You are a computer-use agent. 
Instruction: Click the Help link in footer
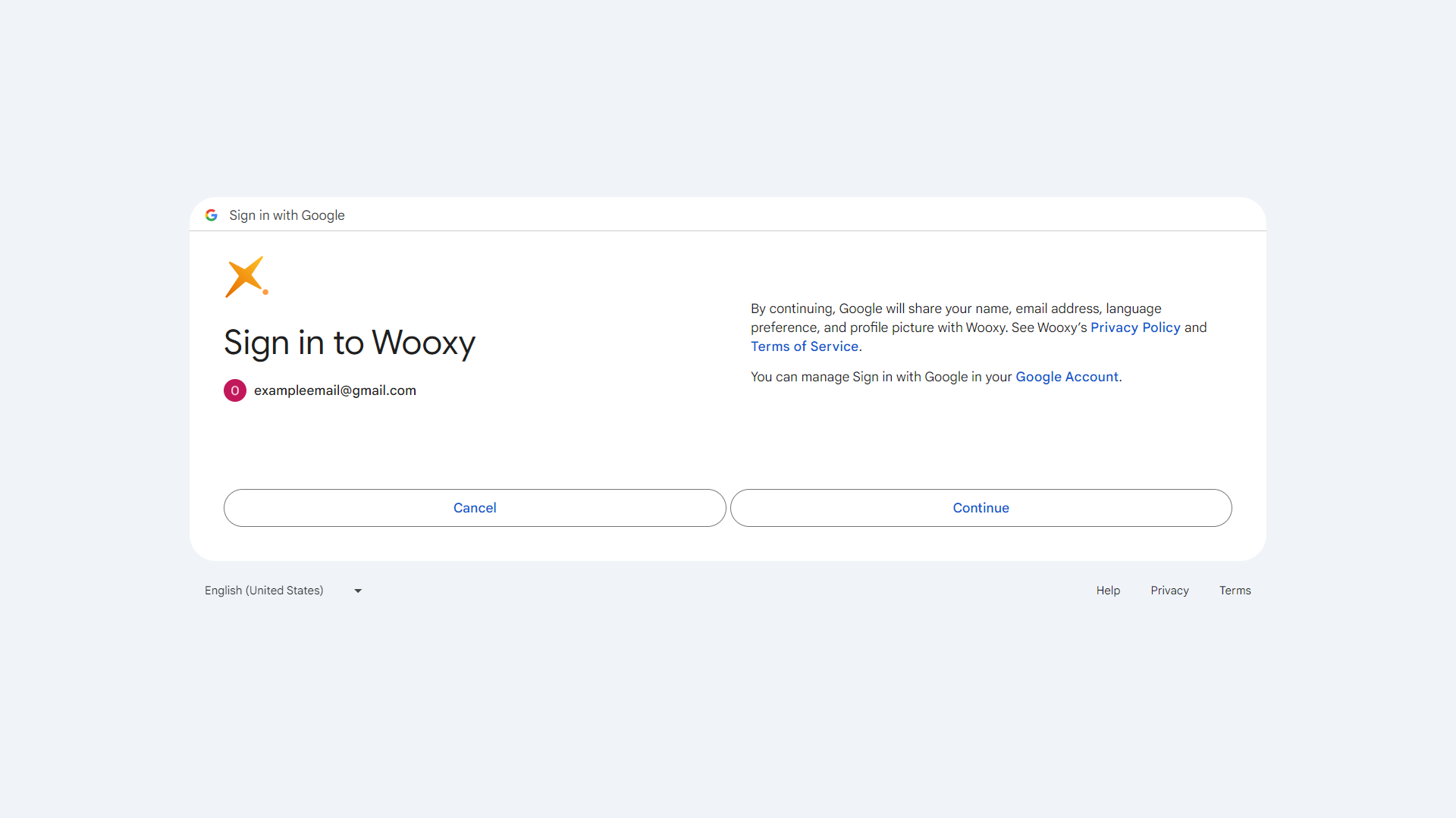tap(1108, 591)
